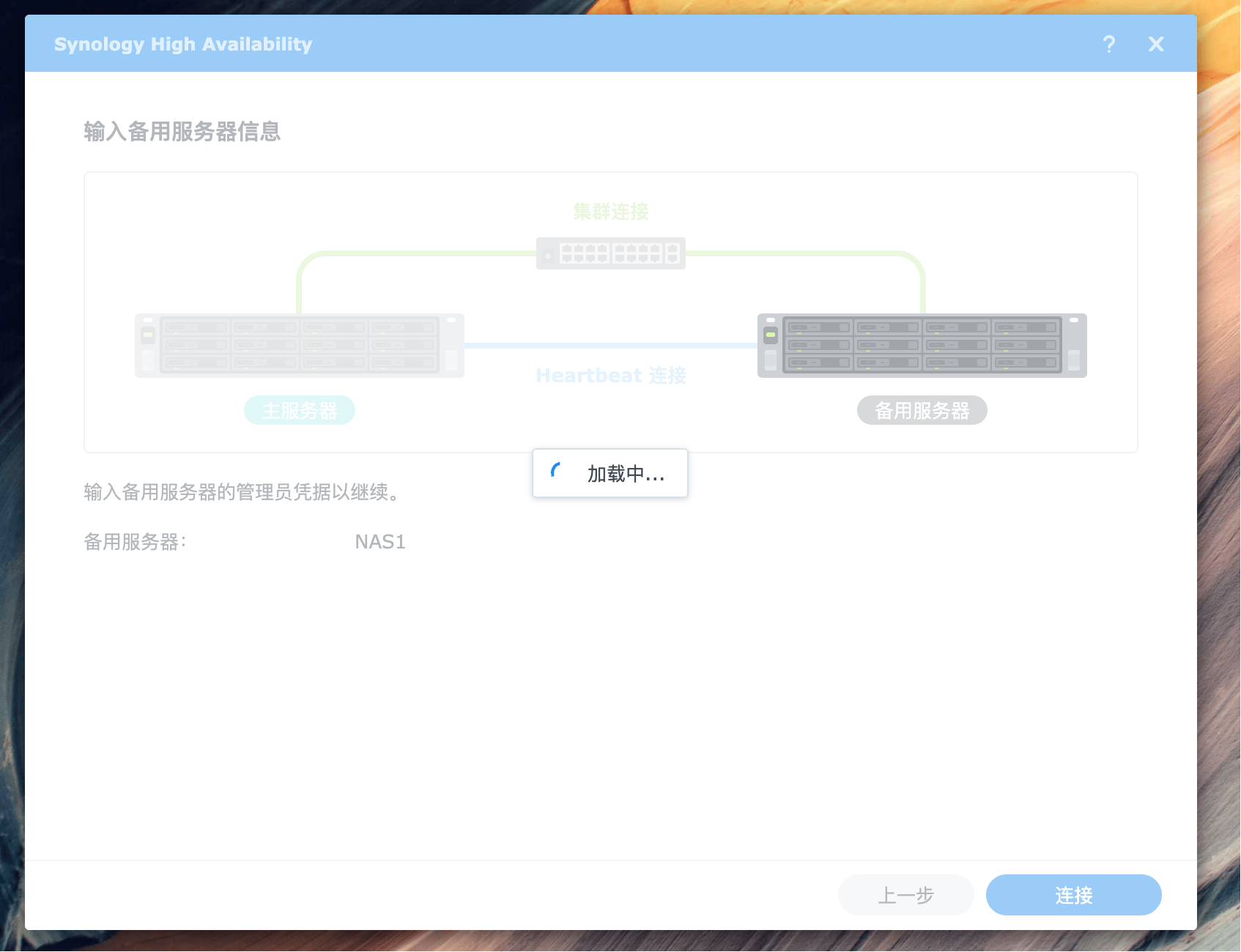Click the 输入备用服务器信息 heading
The image size is (1241, 952).
(182, 132)
